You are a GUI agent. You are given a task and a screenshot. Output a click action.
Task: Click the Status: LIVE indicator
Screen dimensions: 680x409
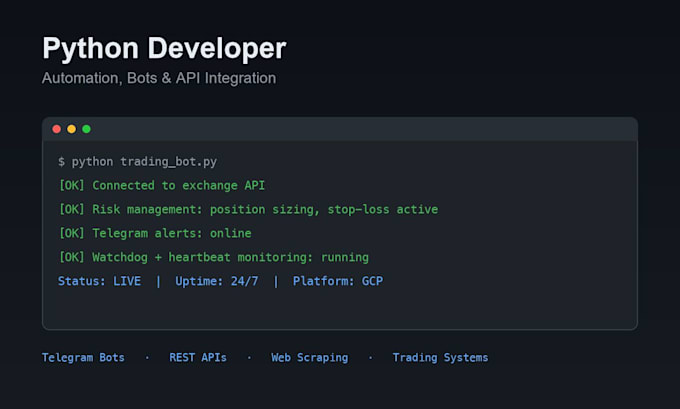(99, 281)
